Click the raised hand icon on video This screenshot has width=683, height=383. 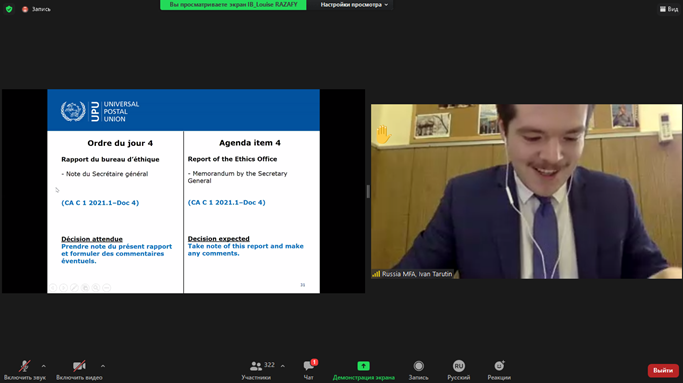click(383, 134)
